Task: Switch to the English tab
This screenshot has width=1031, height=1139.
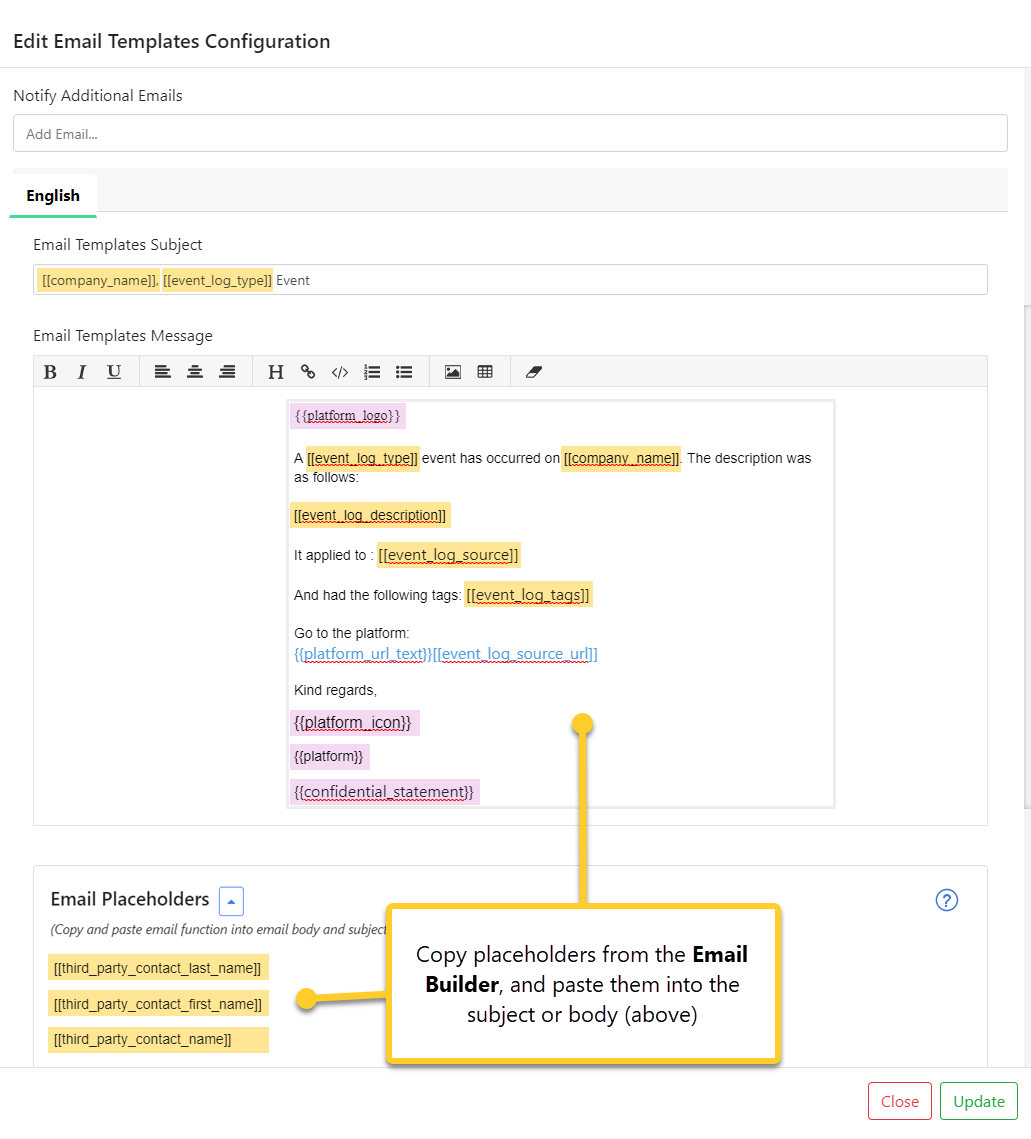Action: point(52,195)
